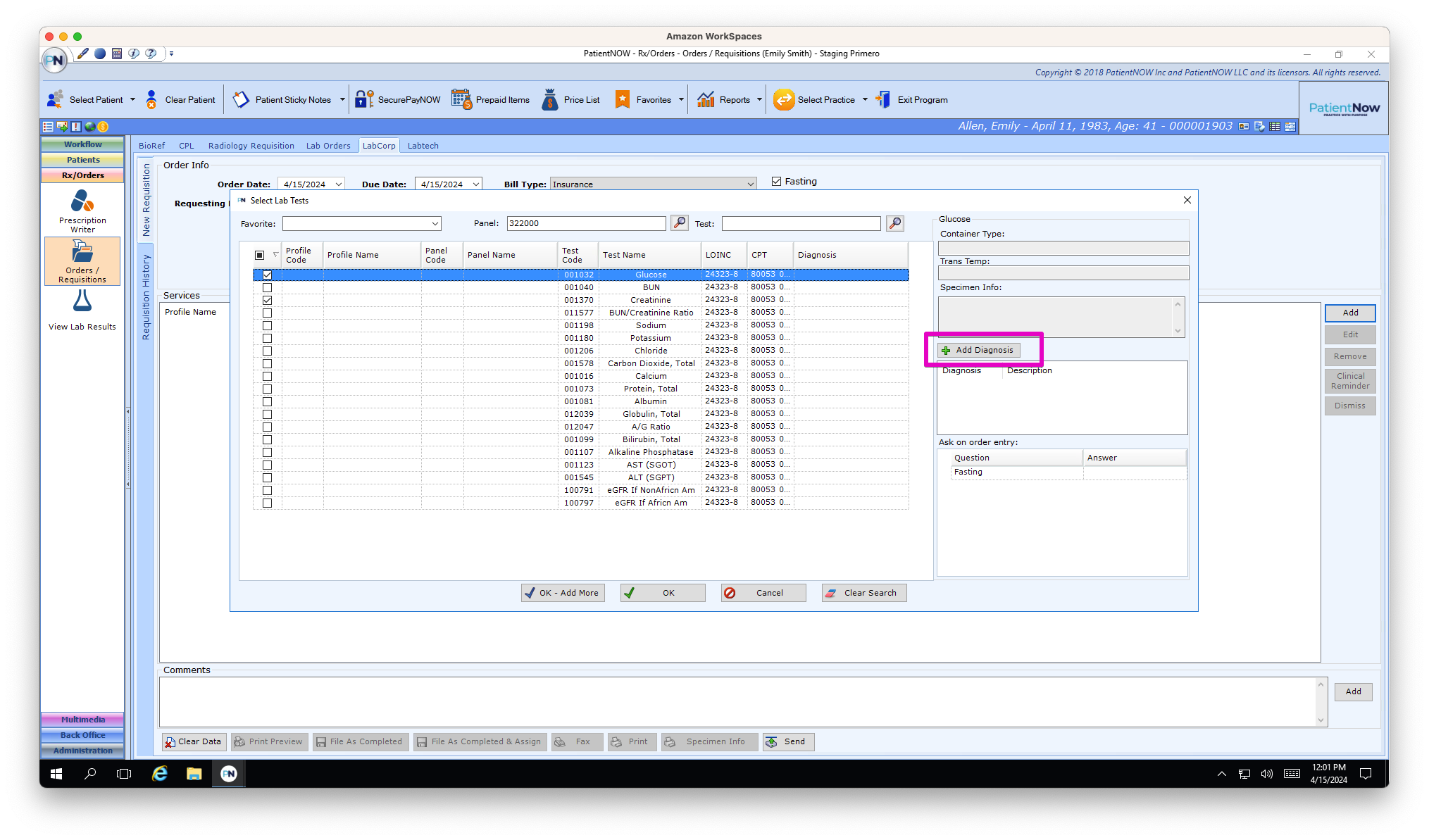Select the BioRef tab
Screen dimensions: 1429x840
(x=152, y=145)
